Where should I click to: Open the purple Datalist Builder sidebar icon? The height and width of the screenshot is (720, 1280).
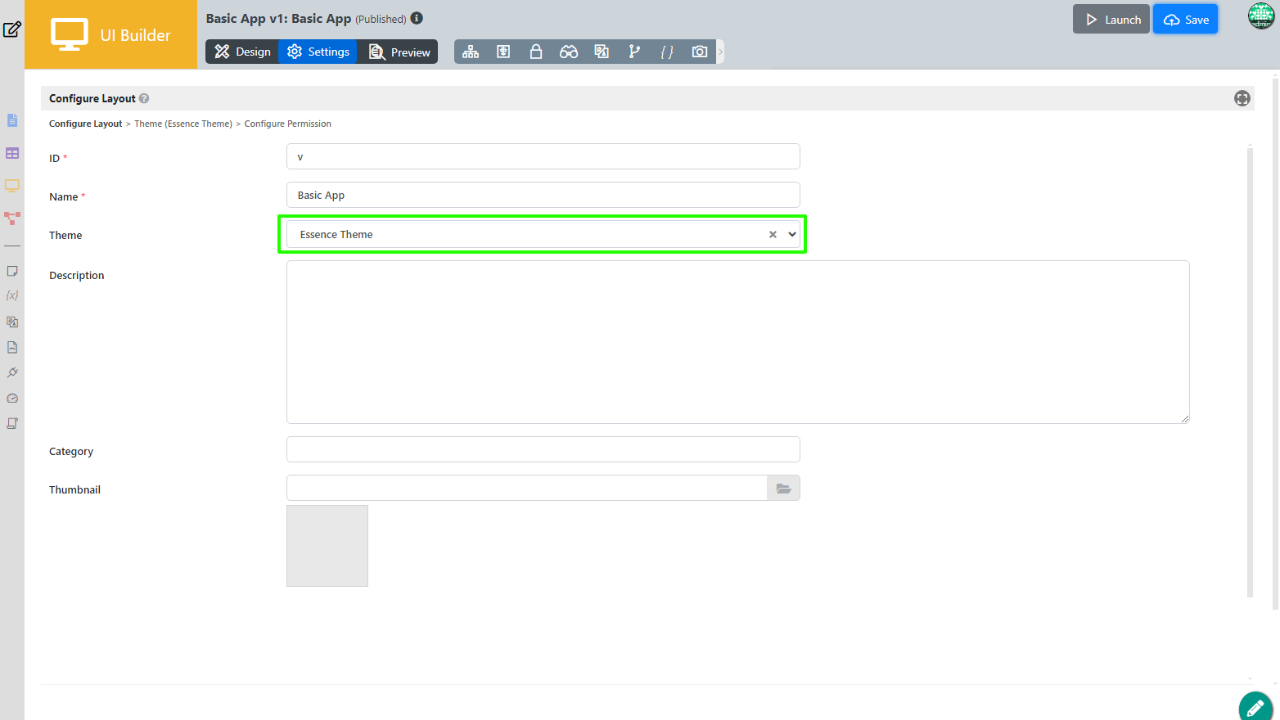click(13, 153)
